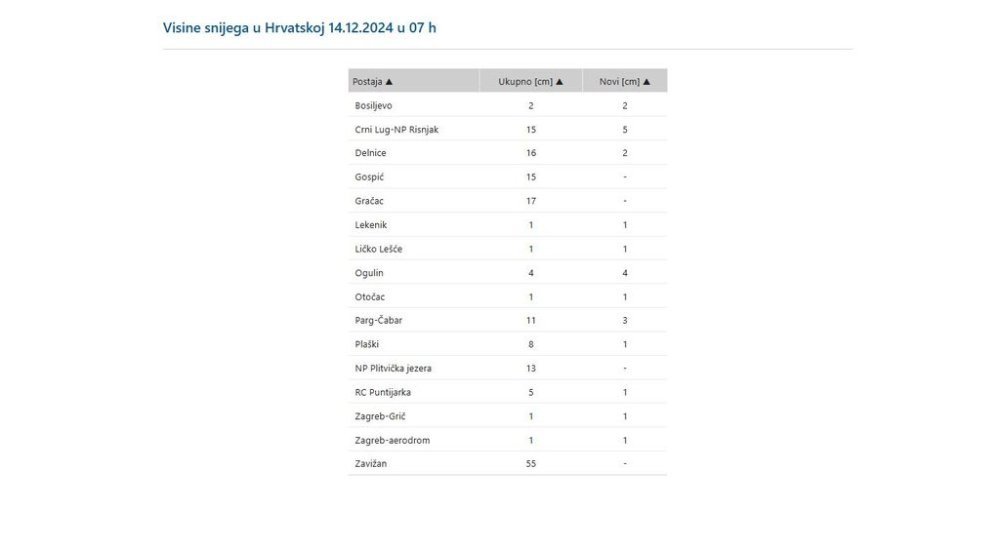Click the Ogulin station entry
Screen dimensions: 1000x548
pyautogui.click(x=369, y=273)
